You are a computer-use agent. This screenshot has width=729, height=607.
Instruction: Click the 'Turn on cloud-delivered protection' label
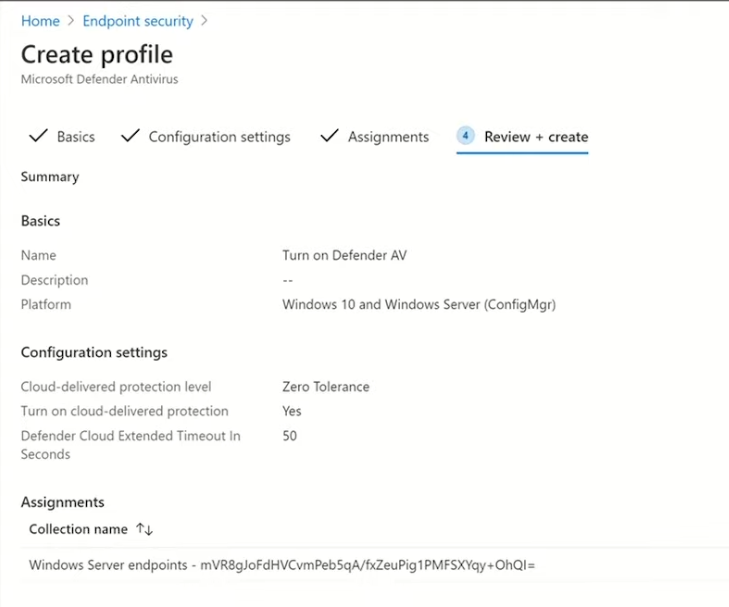pyautogui.click(x=125, y=411)
